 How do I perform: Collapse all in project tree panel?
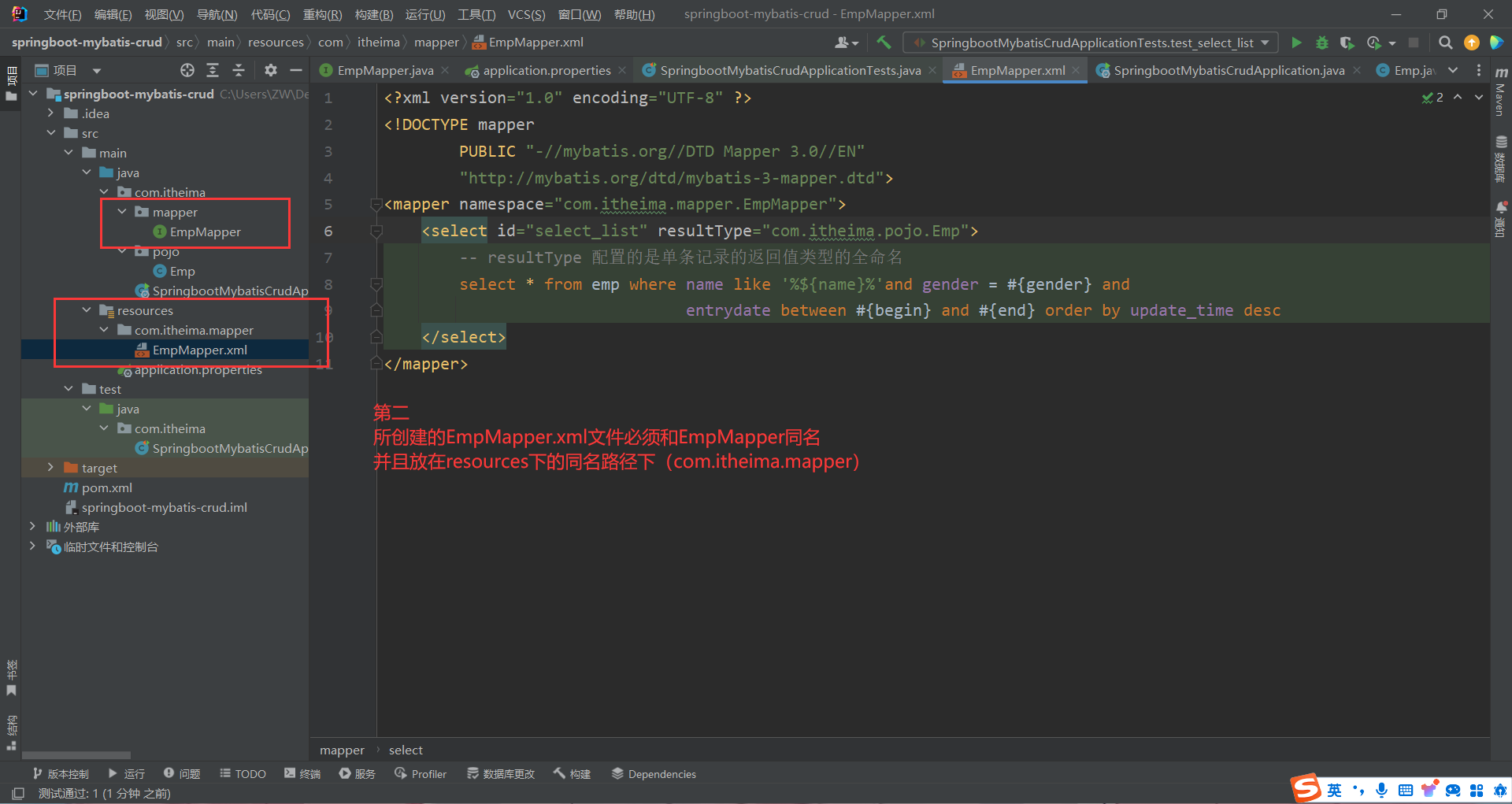tap(239, 70)
